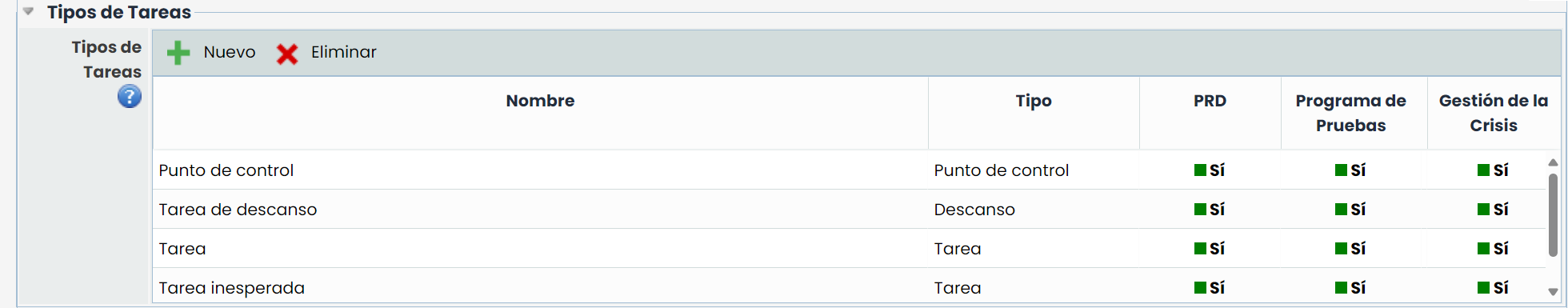
Task: Sort by the Nombre column header
Action: click(540, 101)
